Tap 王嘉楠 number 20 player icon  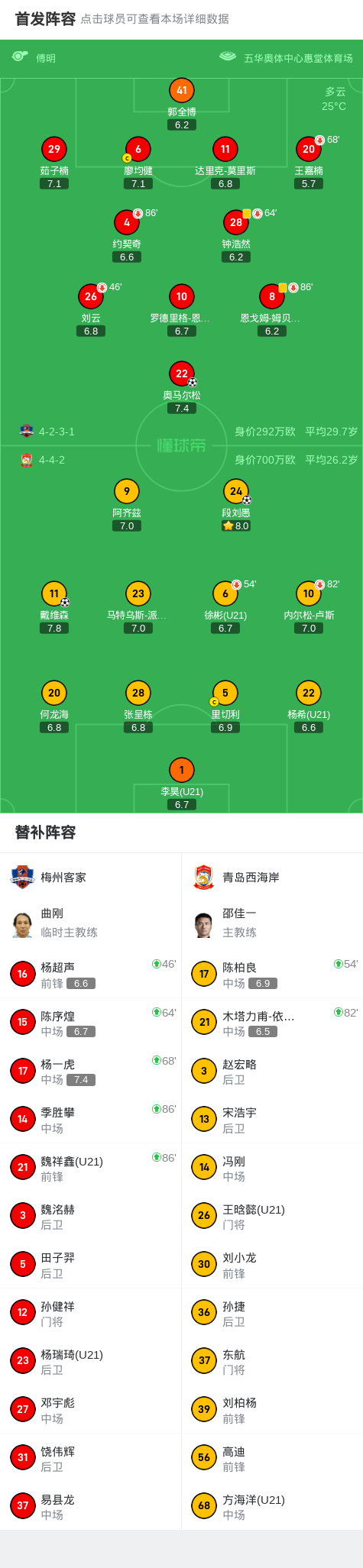[309, 149]
